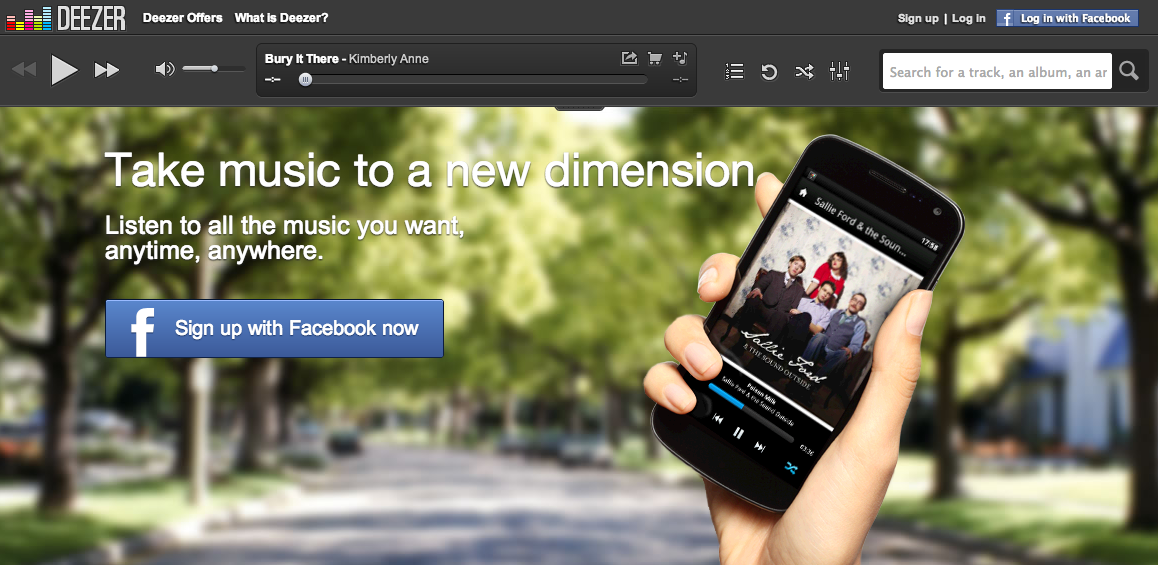Adjust the volume slider handle
This screenshot has height=565, width=1158.
(214, 69)
